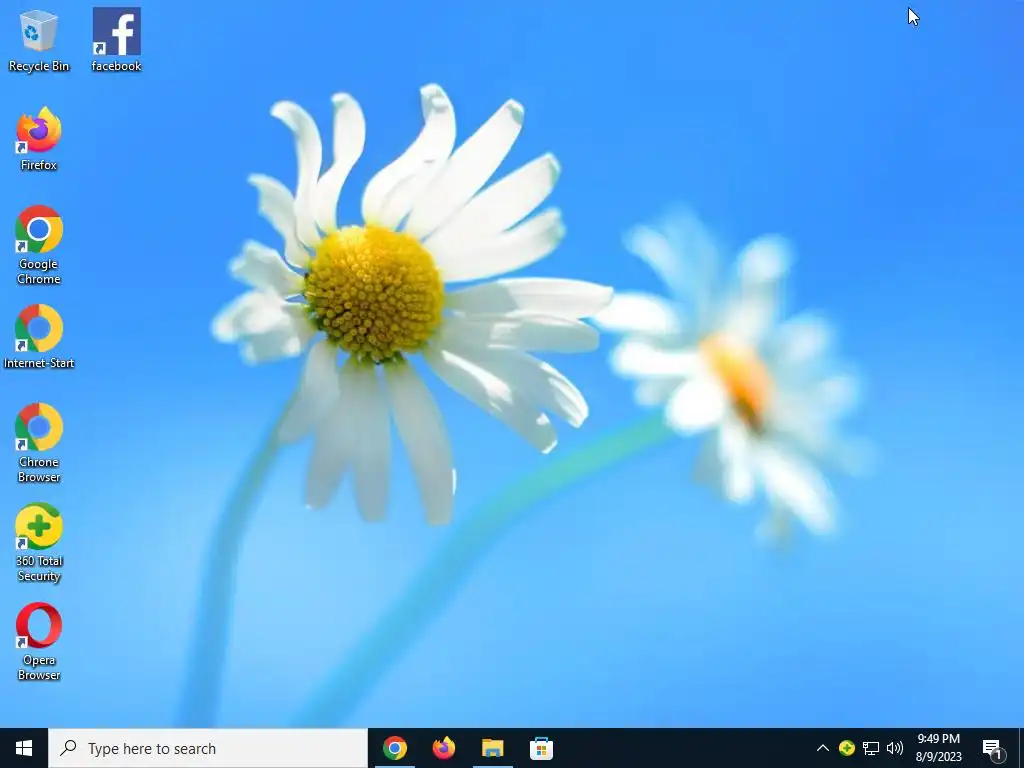The image size is (1024, 768).
Task: Open 360 Total Security tray icon
Action: coord(846,748)
